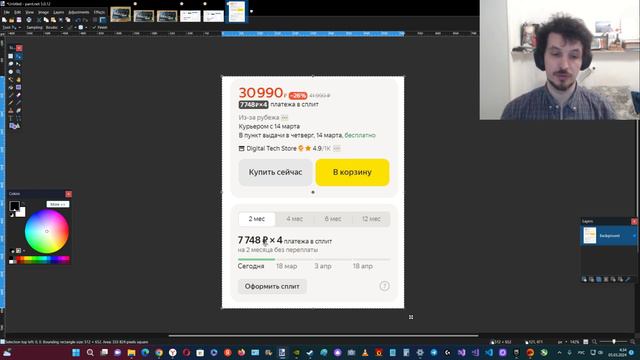Image resolution: width=640 pixels, height=360 pixels.
Task: Select the Eraser tool
Action: (x=18, y=95)
